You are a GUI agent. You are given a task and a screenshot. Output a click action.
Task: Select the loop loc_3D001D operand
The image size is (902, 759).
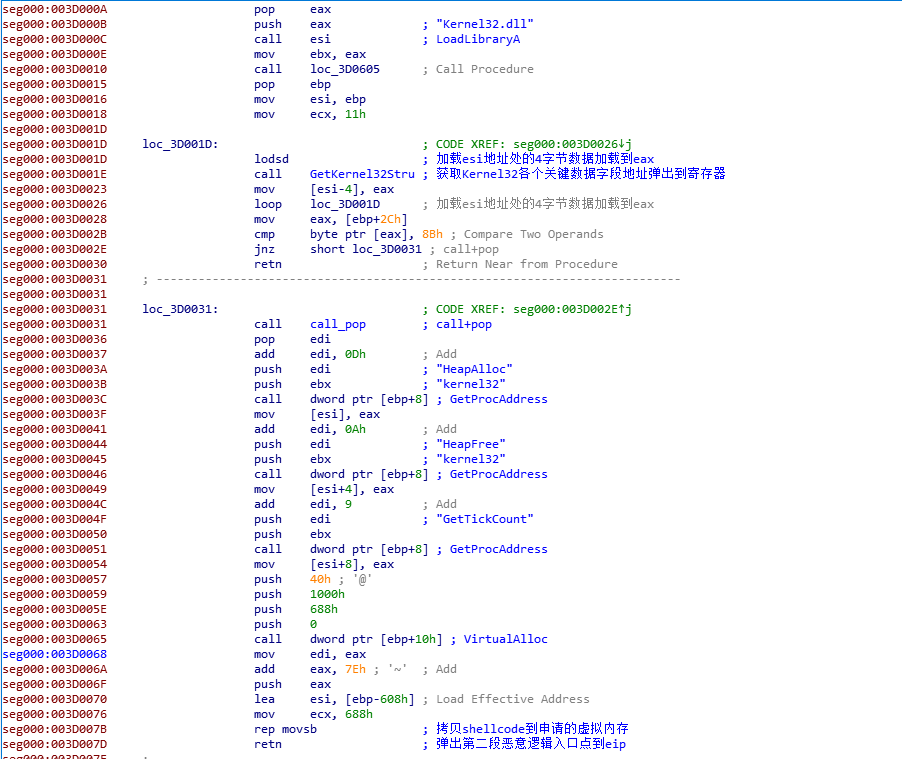tap(345, 204)
